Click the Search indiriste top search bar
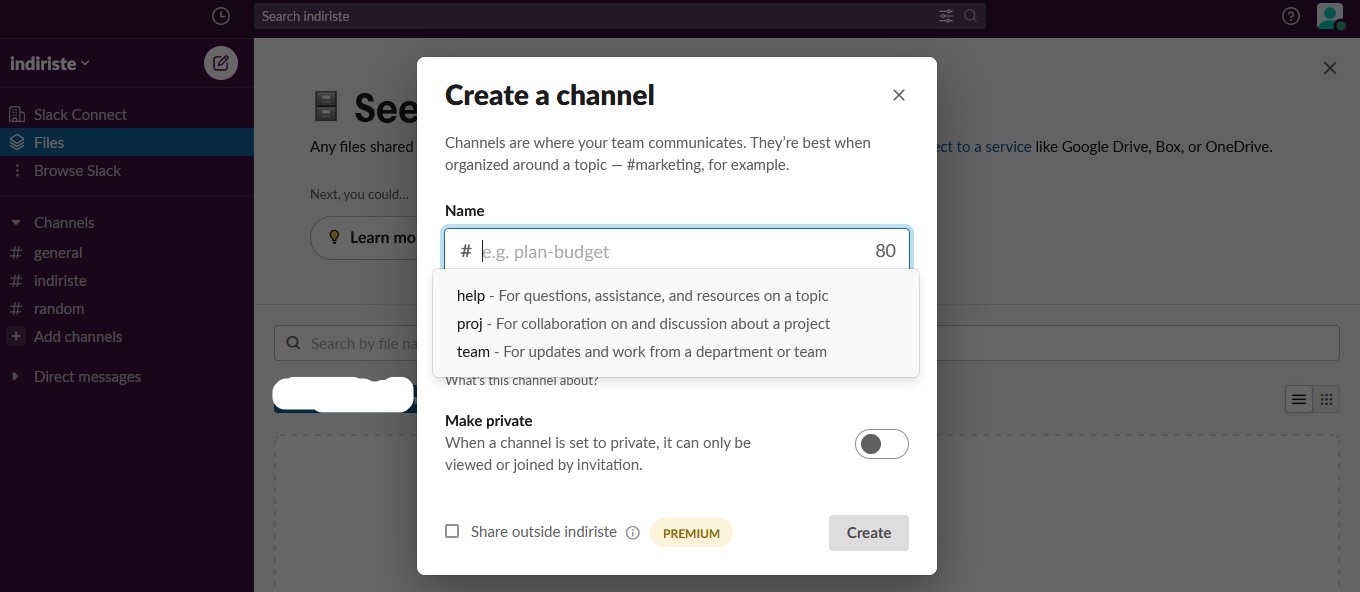 click(x=620, y=16)
